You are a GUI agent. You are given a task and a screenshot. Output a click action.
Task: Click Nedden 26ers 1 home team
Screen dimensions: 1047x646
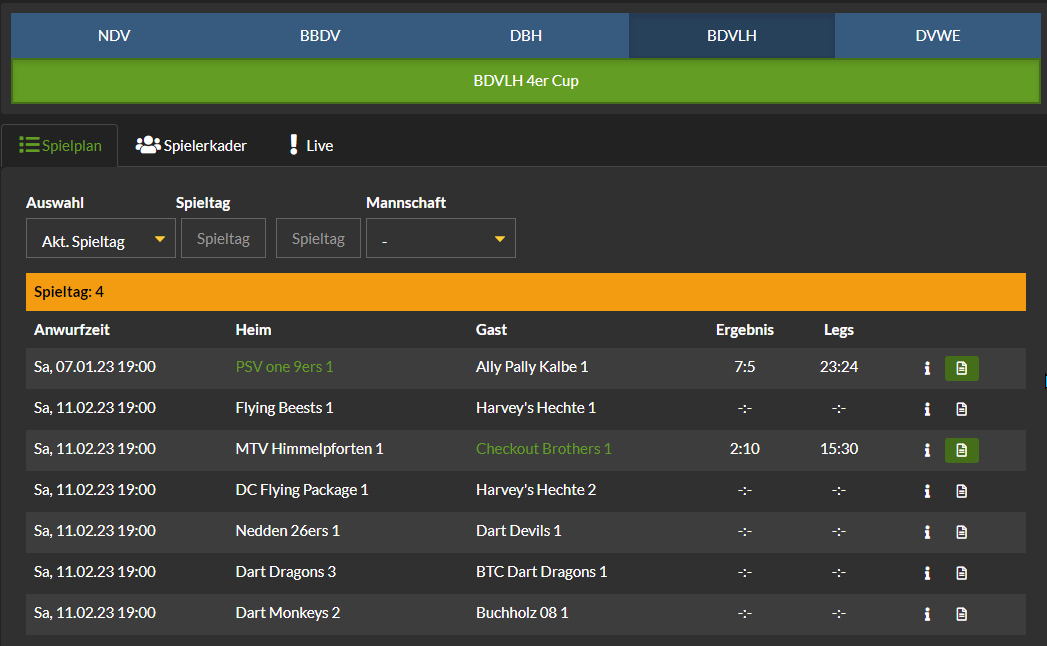point(288,530)
